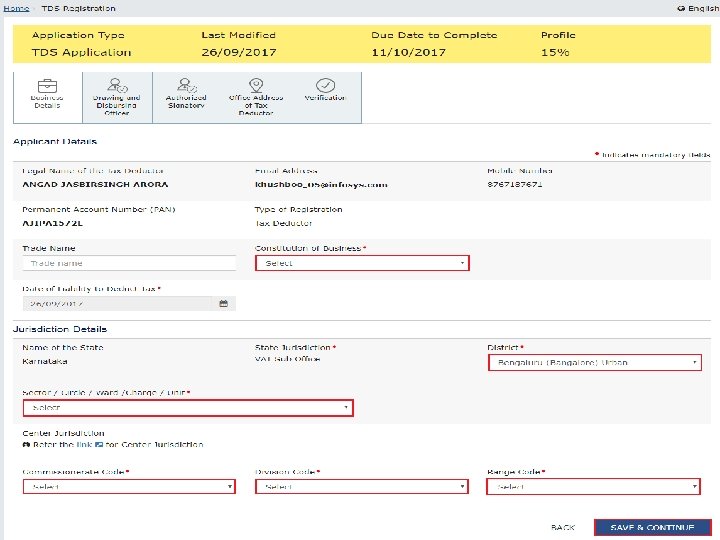
Task: Click the mobile number 8767187671
Action: 515,184
